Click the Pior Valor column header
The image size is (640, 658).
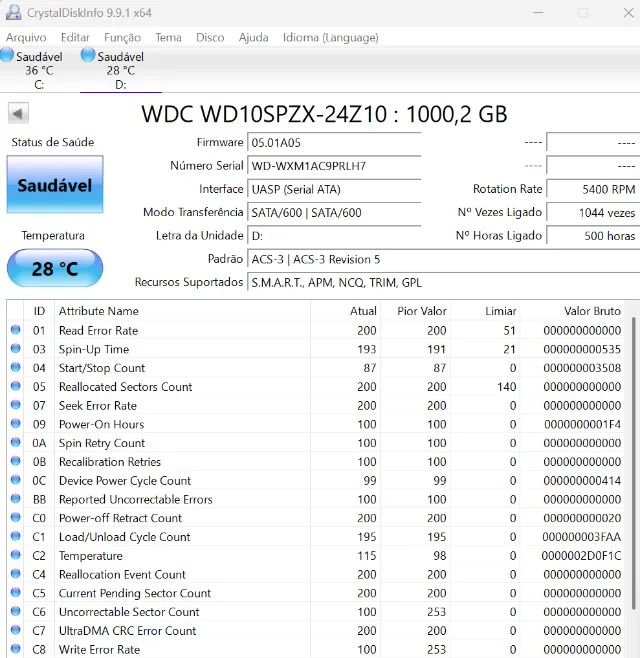pyautogui.click(x=415, y=311)
